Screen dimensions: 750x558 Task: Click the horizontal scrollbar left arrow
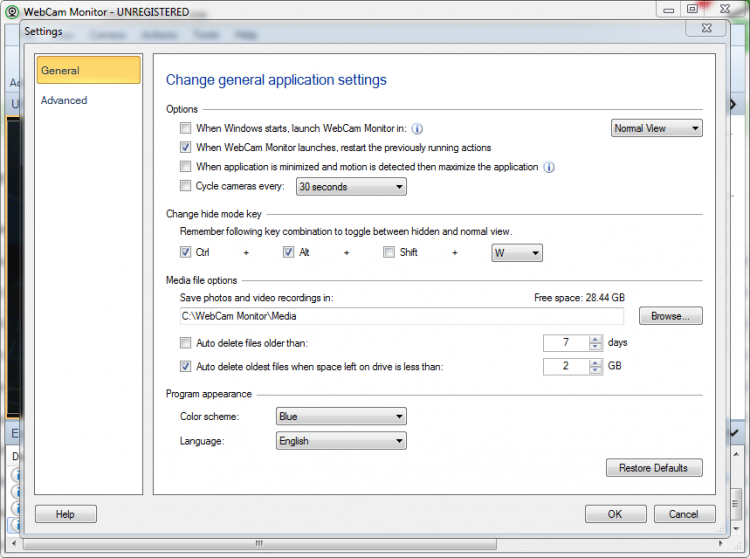point(13,544)
